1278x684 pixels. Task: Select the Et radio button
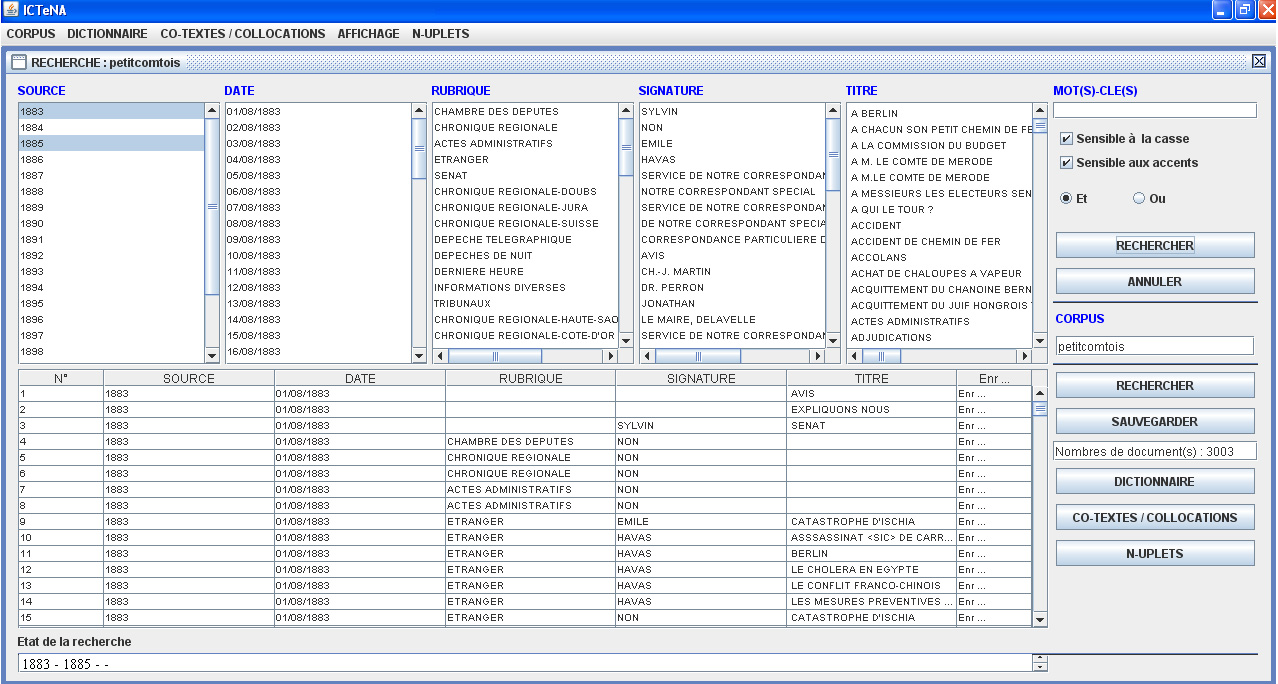click(x=1066, y=199)
